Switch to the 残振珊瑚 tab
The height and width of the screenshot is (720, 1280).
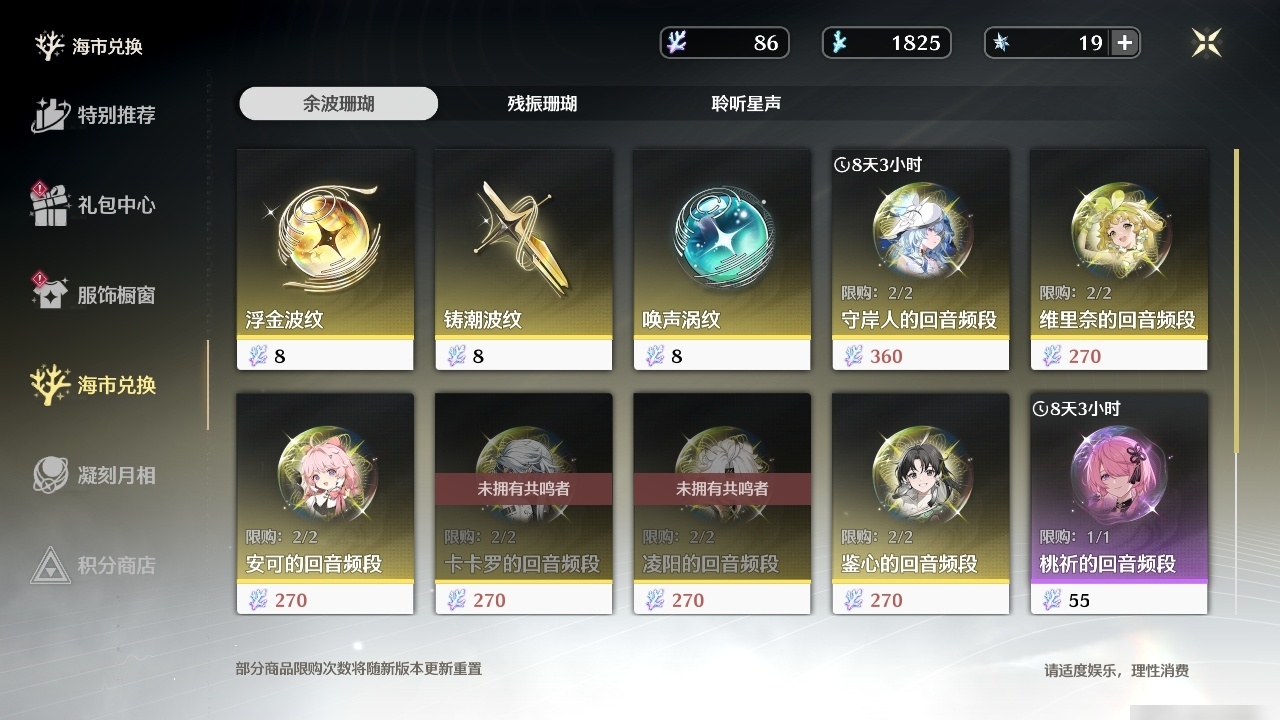coord(542,103)
